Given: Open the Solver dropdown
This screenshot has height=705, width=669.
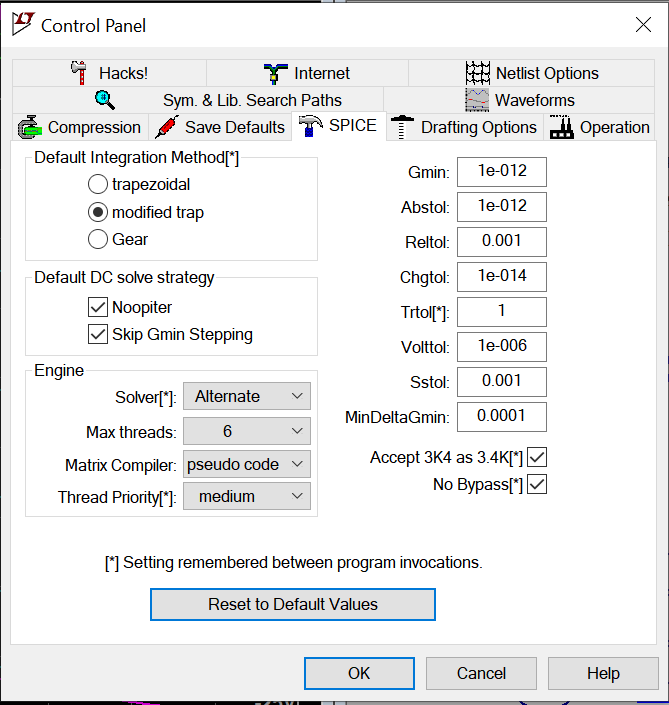Looking at the screenshot, I should point(247,396).
